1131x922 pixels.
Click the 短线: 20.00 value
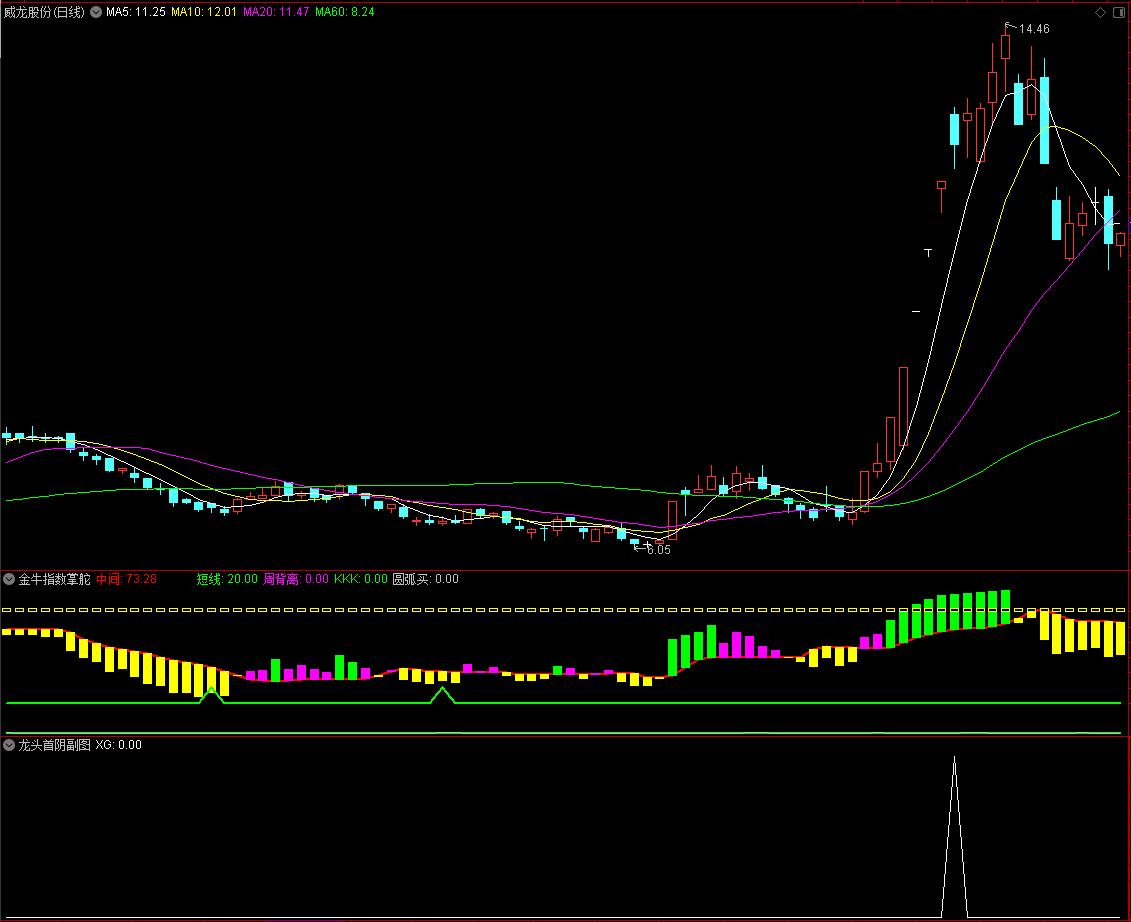227,579
